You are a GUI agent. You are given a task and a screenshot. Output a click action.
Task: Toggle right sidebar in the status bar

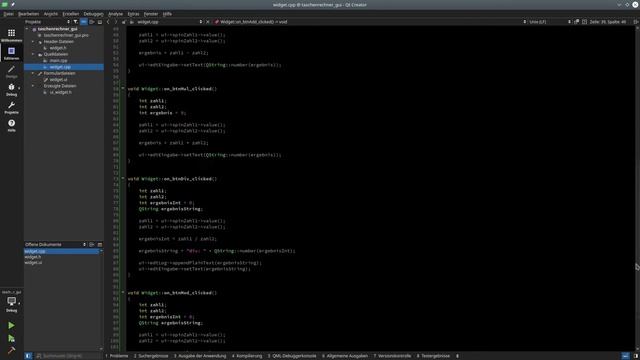636,356
